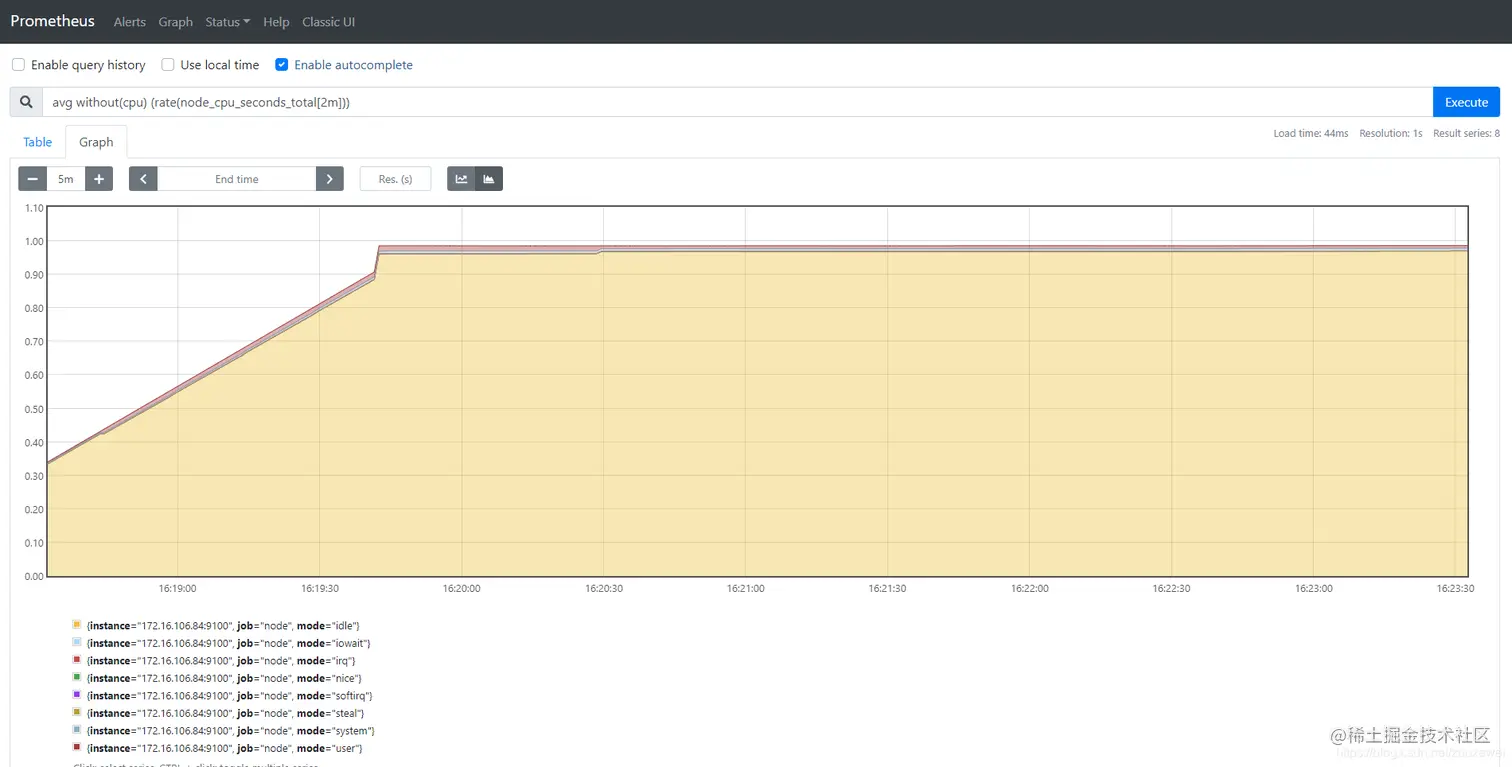Image resolution: width=1512 pixels, height=767 pixels.
Task: Go to next end time with right chevron
Action: point(330,179)
